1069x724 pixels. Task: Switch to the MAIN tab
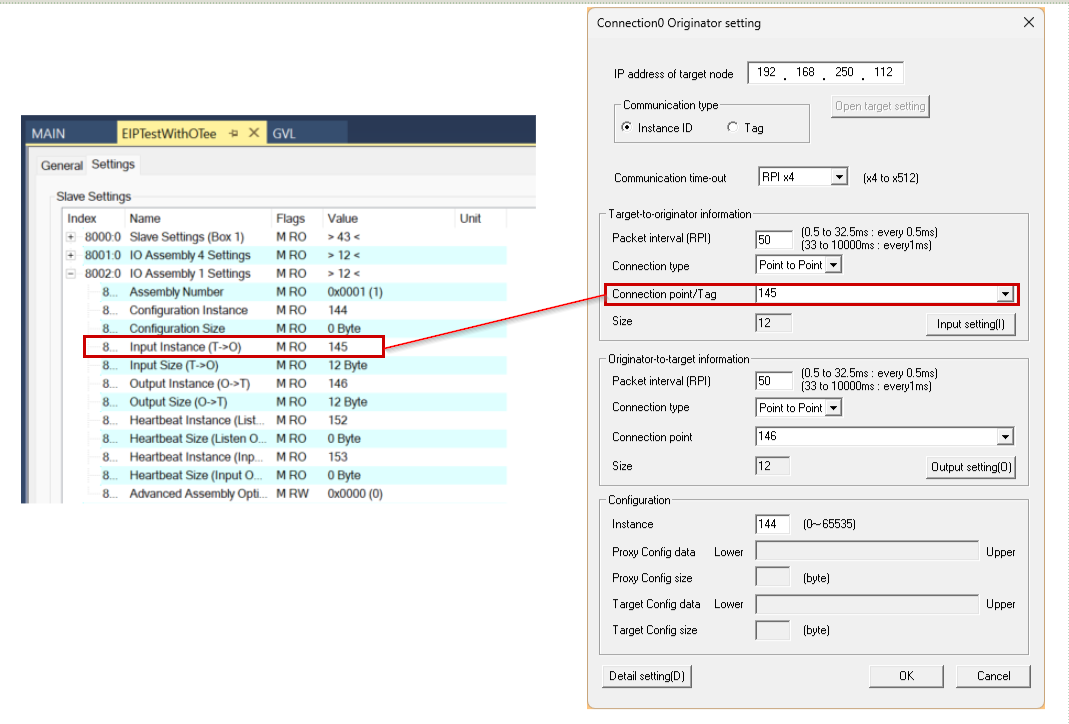point(48,133)
